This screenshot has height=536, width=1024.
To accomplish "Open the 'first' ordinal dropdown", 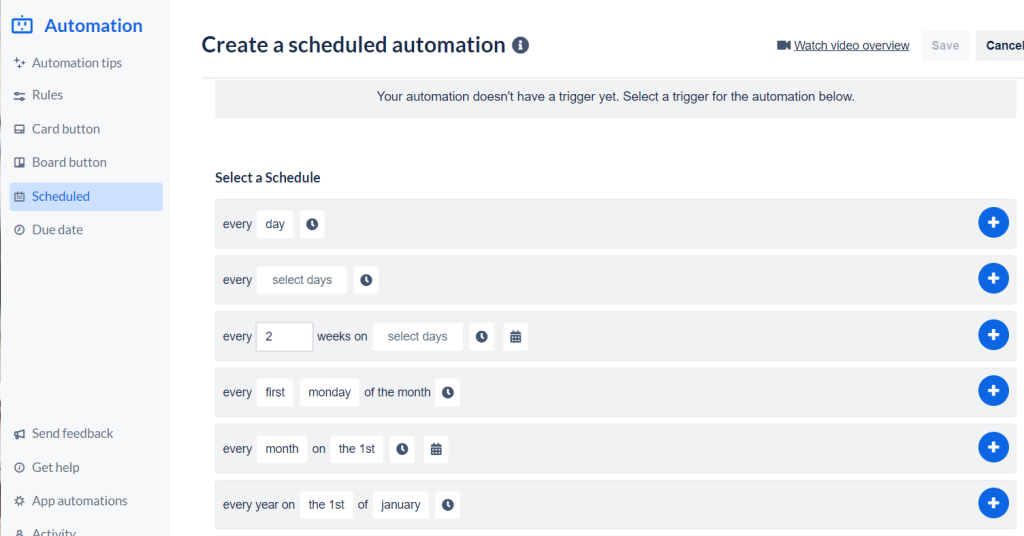I will pos(275,393).
